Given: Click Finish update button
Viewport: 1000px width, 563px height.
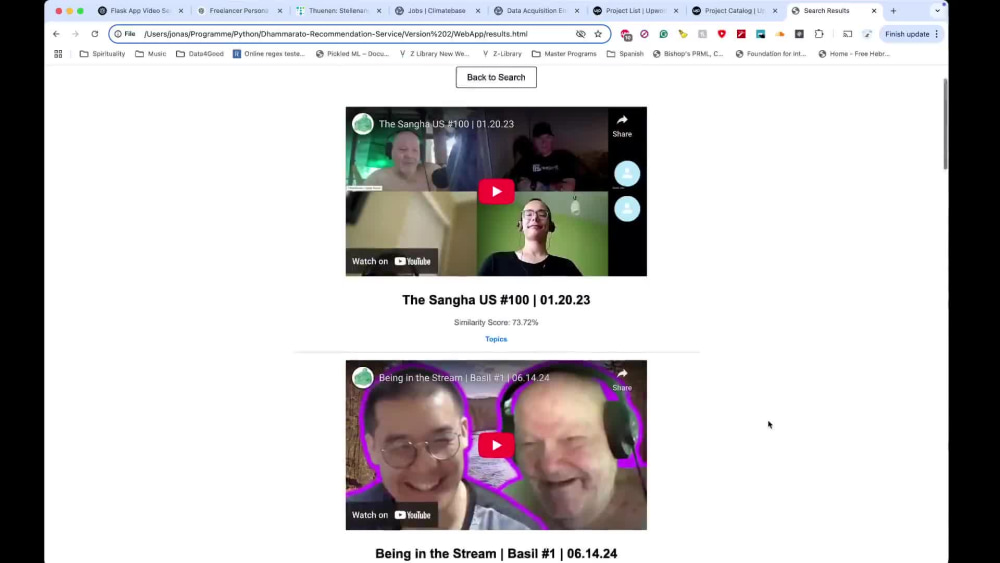Looking at the screenshot, I should point(906,34).
